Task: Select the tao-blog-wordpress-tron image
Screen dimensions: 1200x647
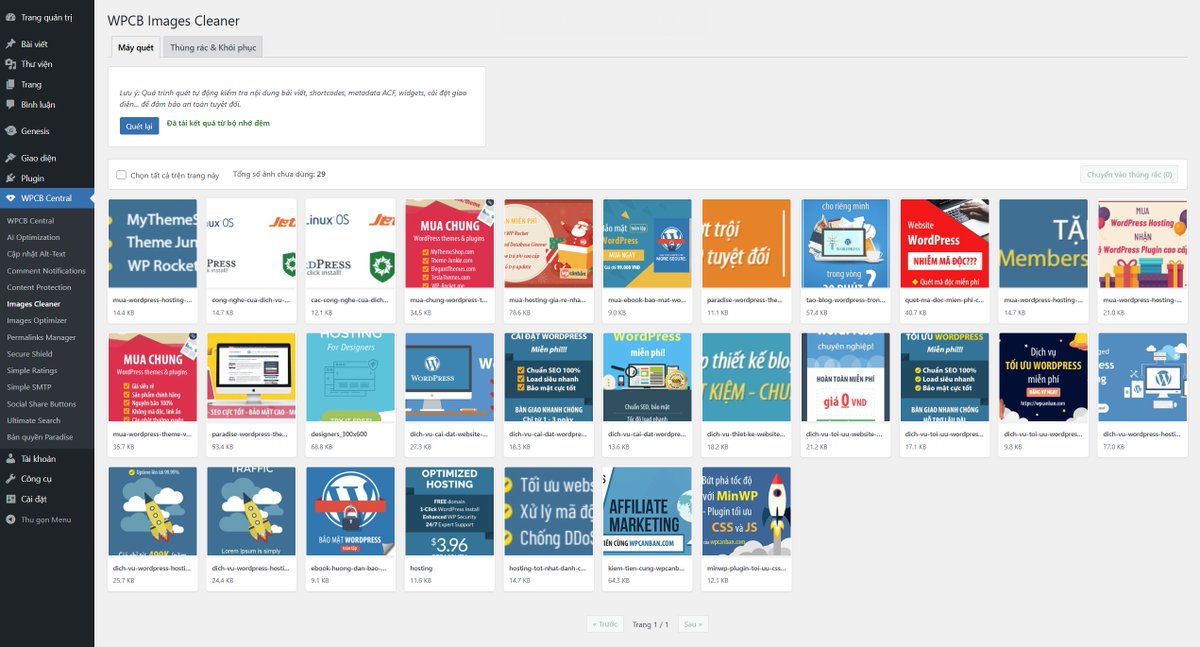Action: (845, 243)
